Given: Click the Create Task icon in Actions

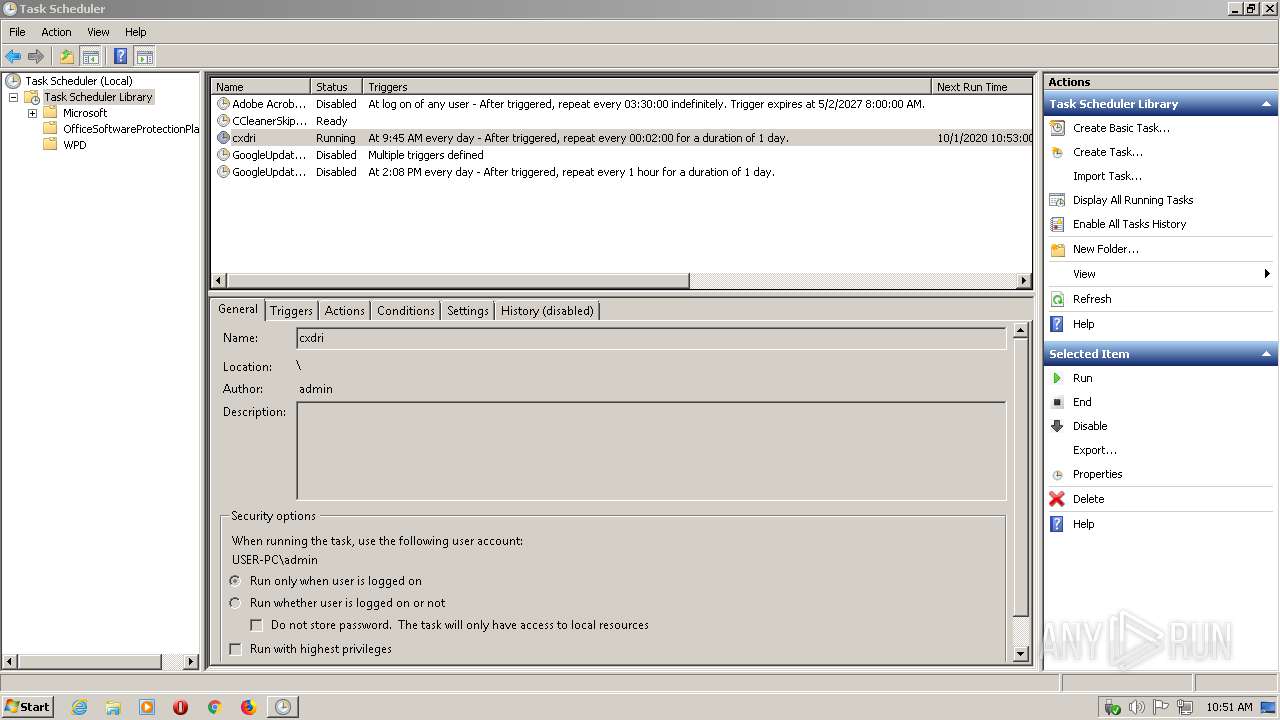Looking at the screenshot, I should coord(1057,152).
